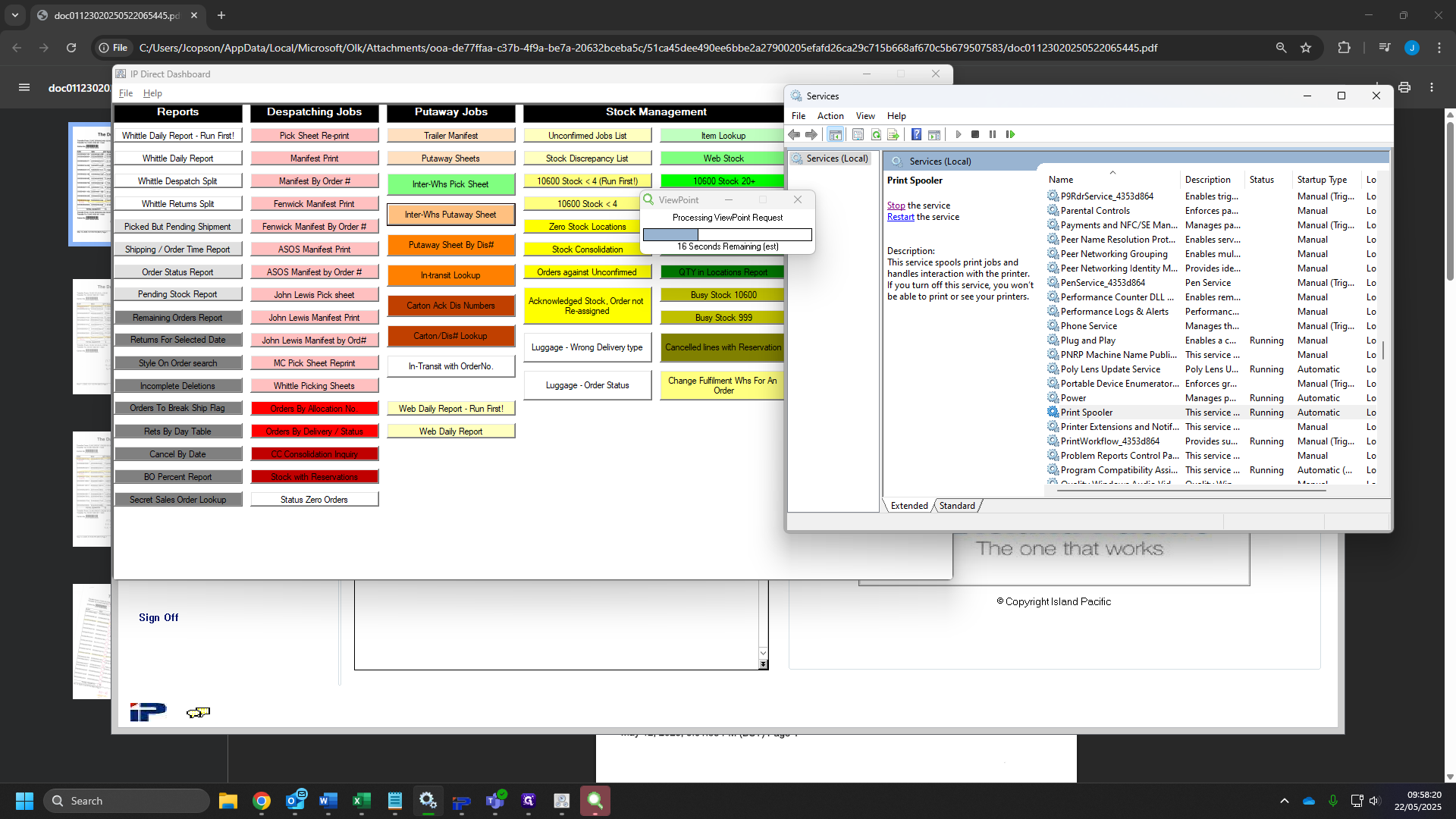Click the Start Service play icon
Image resolution: width=1456 pixels, height=819 pixels.
[x=959, y=134]
